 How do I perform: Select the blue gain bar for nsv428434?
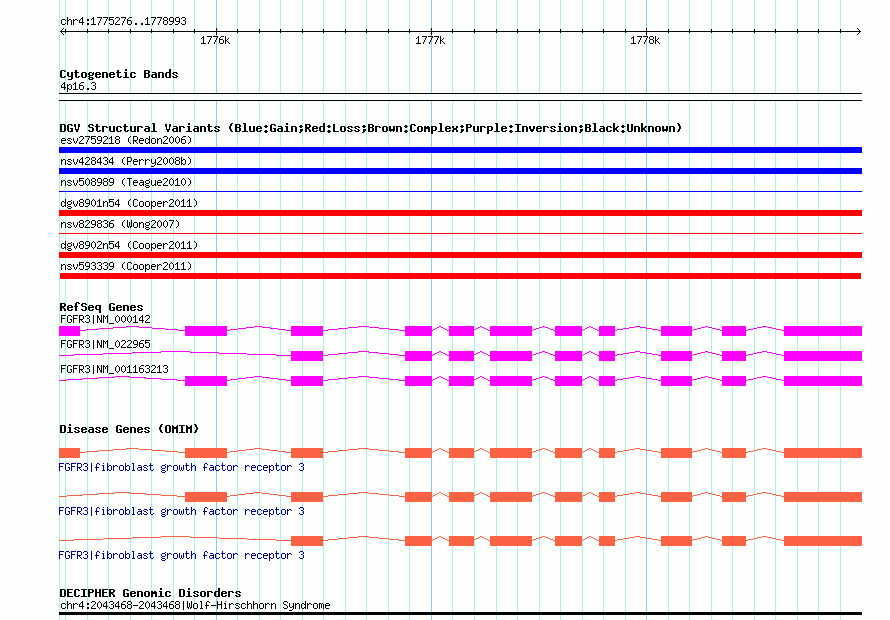460,171
